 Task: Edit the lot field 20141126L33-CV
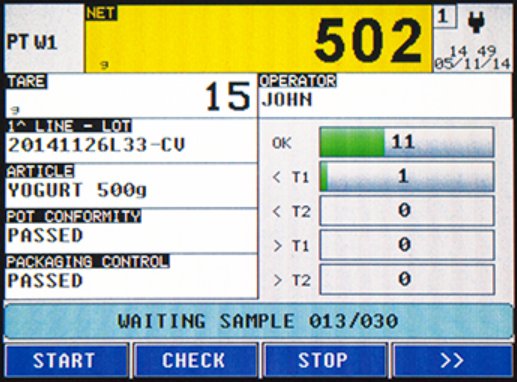(x=131, y=141)
